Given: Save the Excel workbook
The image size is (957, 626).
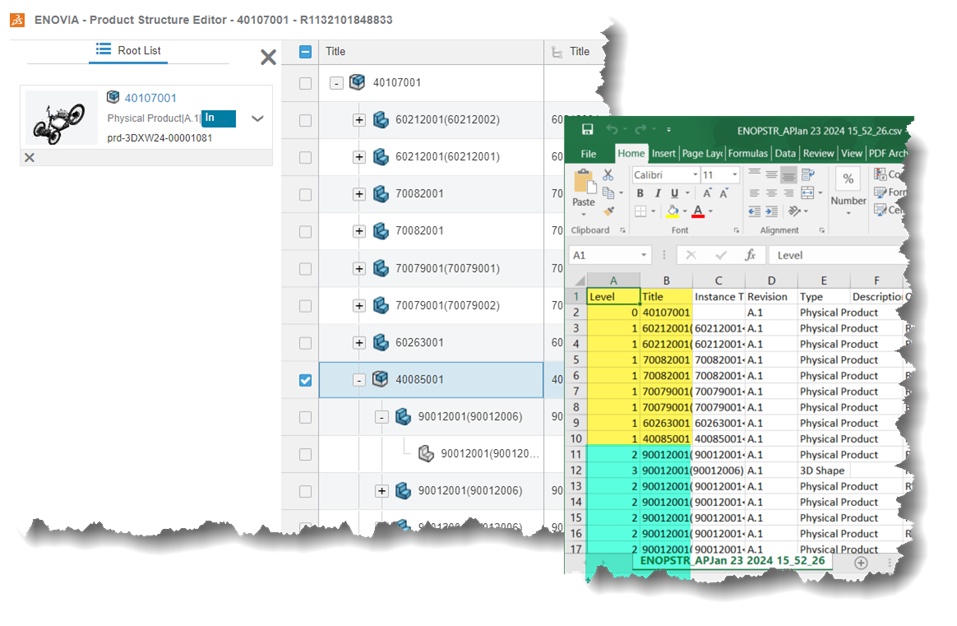Looking at the screenshot, I should (587, 129).
